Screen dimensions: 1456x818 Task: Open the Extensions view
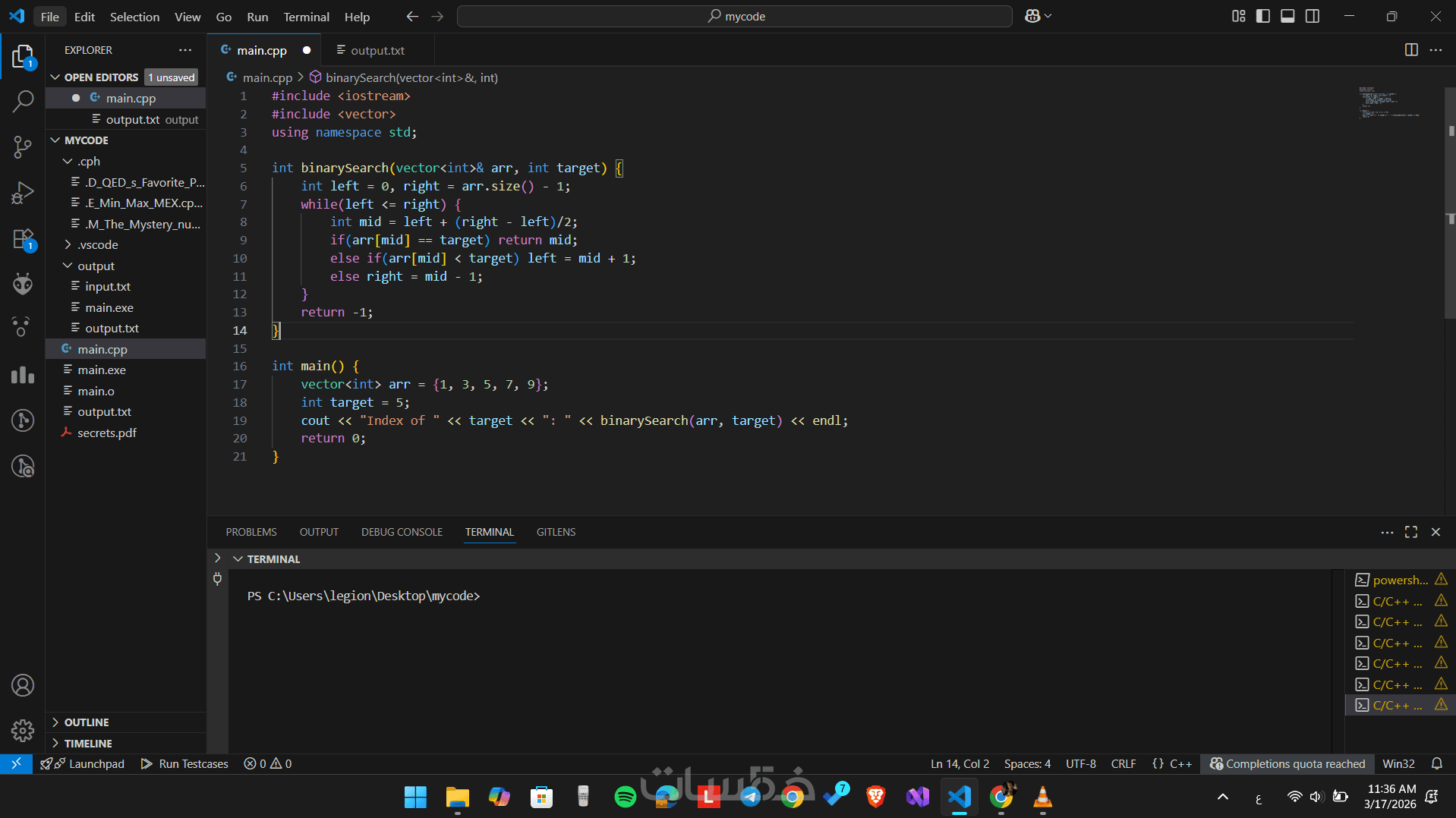23,239
